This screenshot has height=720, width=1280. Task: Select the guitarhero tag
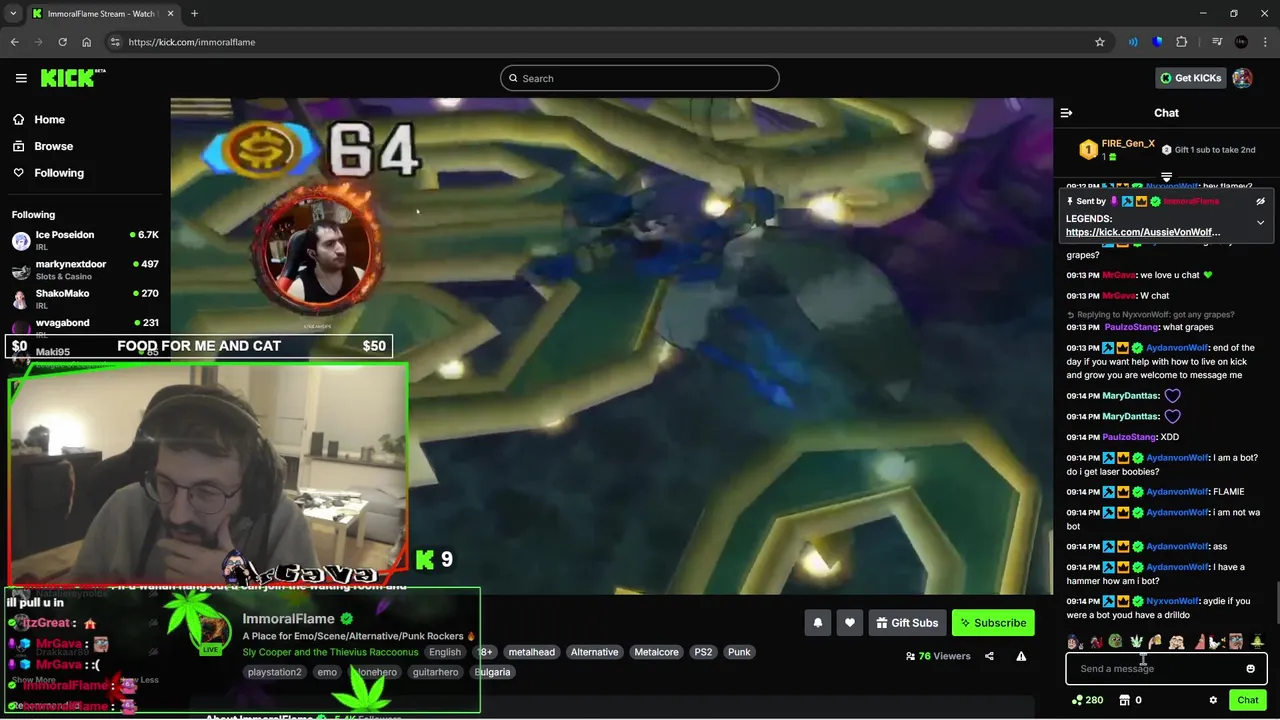pos(435,672)
